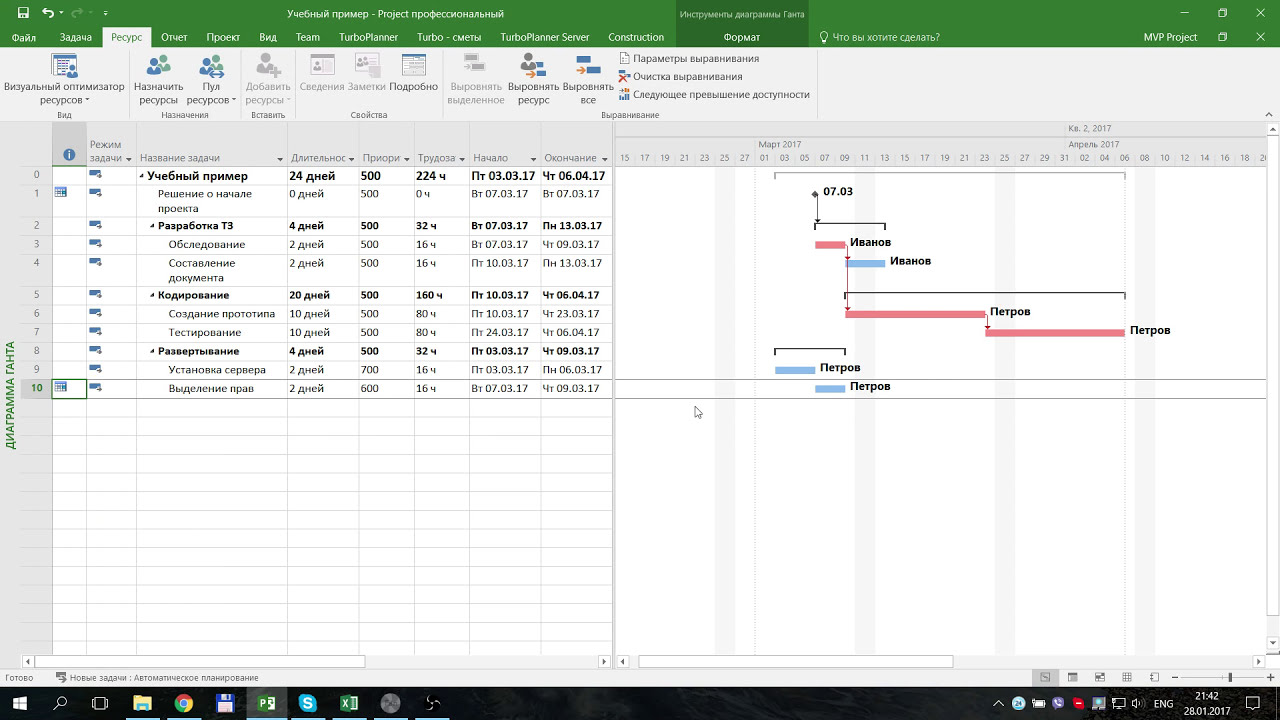This screenshot has width=1280, height=720.
Task: Click Следующее превышение доступности button
Action: (714, 95)
